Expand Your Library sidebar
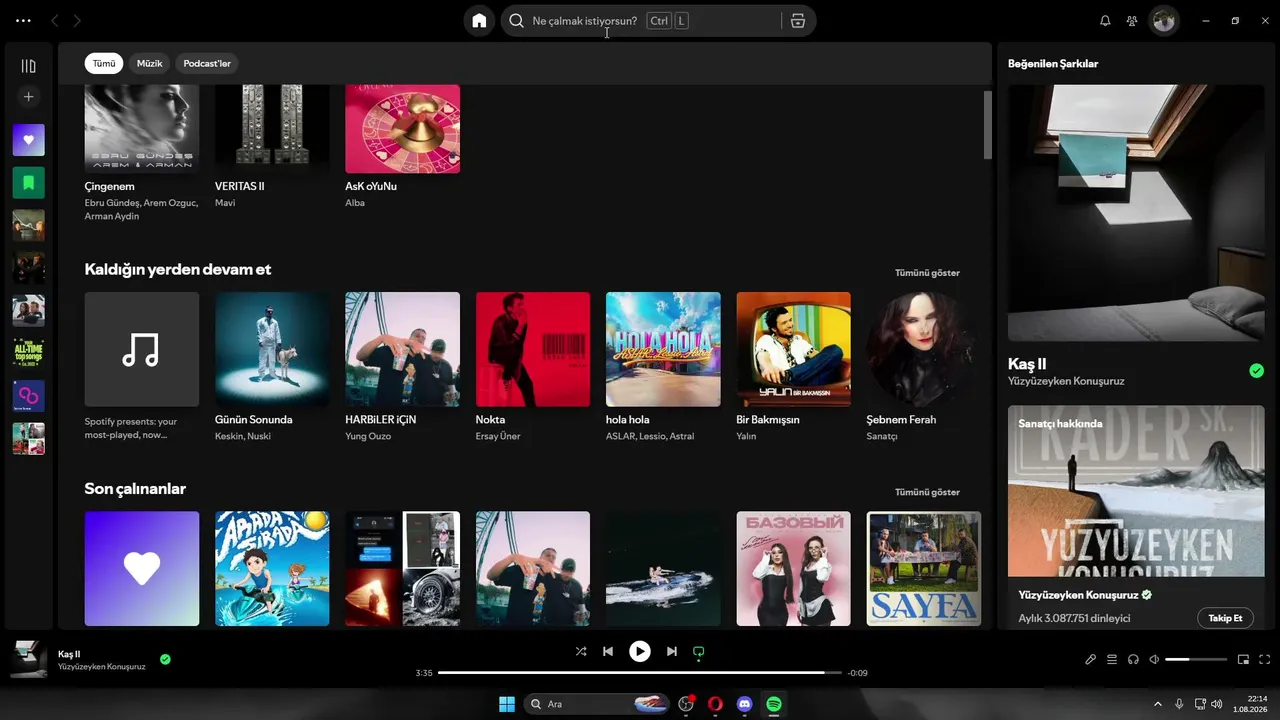1280x720 pixels. [x=28, y=66]
